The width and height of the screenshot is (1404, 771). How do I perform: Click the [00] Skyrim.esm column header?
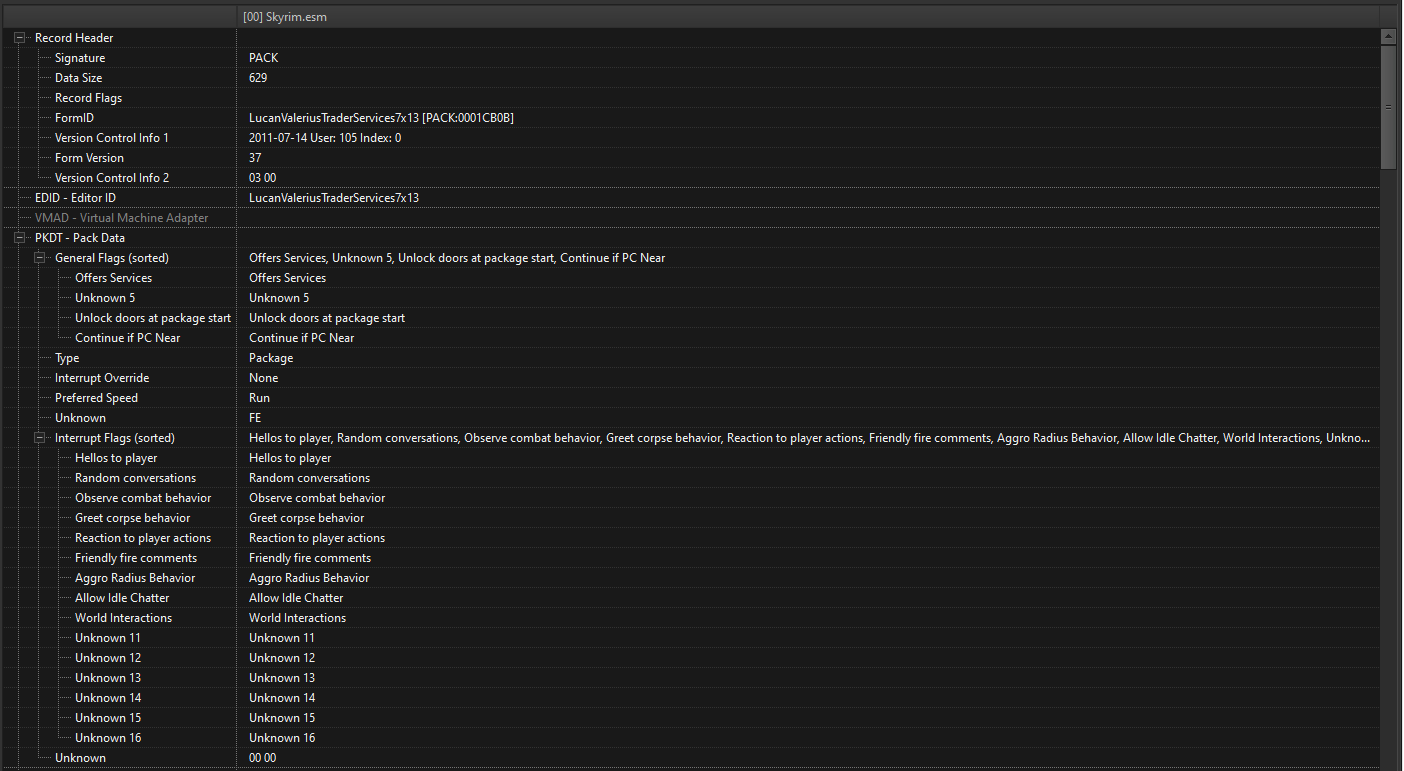pos(808,17)
